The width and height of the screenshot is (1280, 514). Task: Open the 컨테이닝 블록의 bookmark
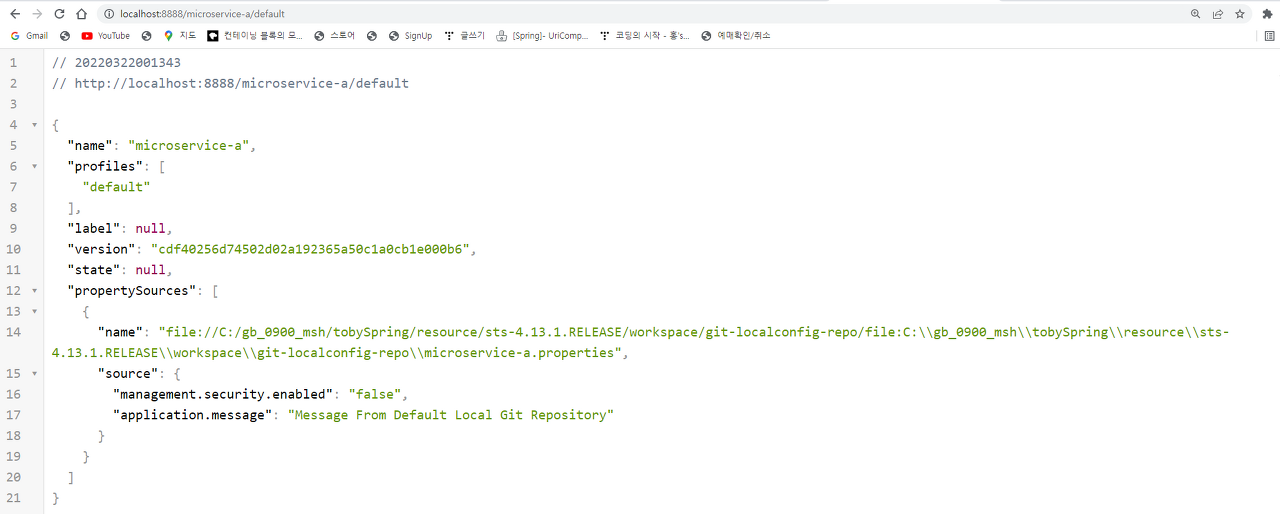[255, 36]
